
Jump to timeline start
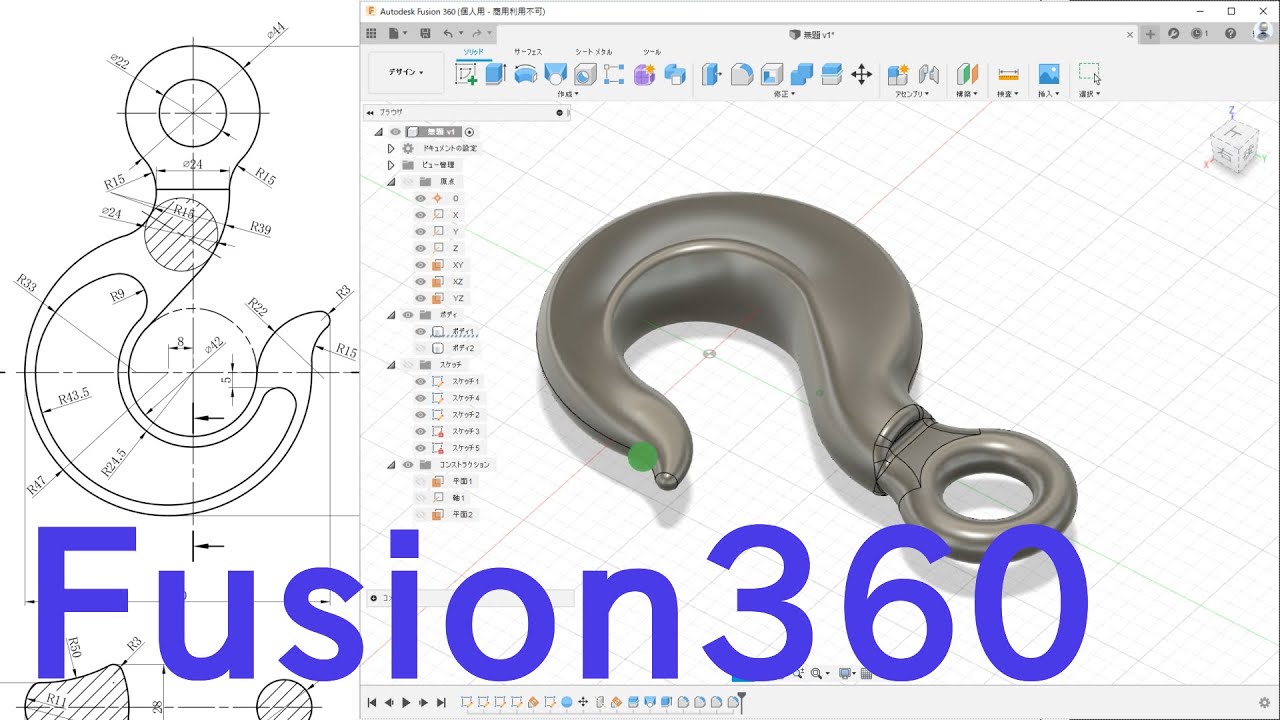(x=372, y=703)
